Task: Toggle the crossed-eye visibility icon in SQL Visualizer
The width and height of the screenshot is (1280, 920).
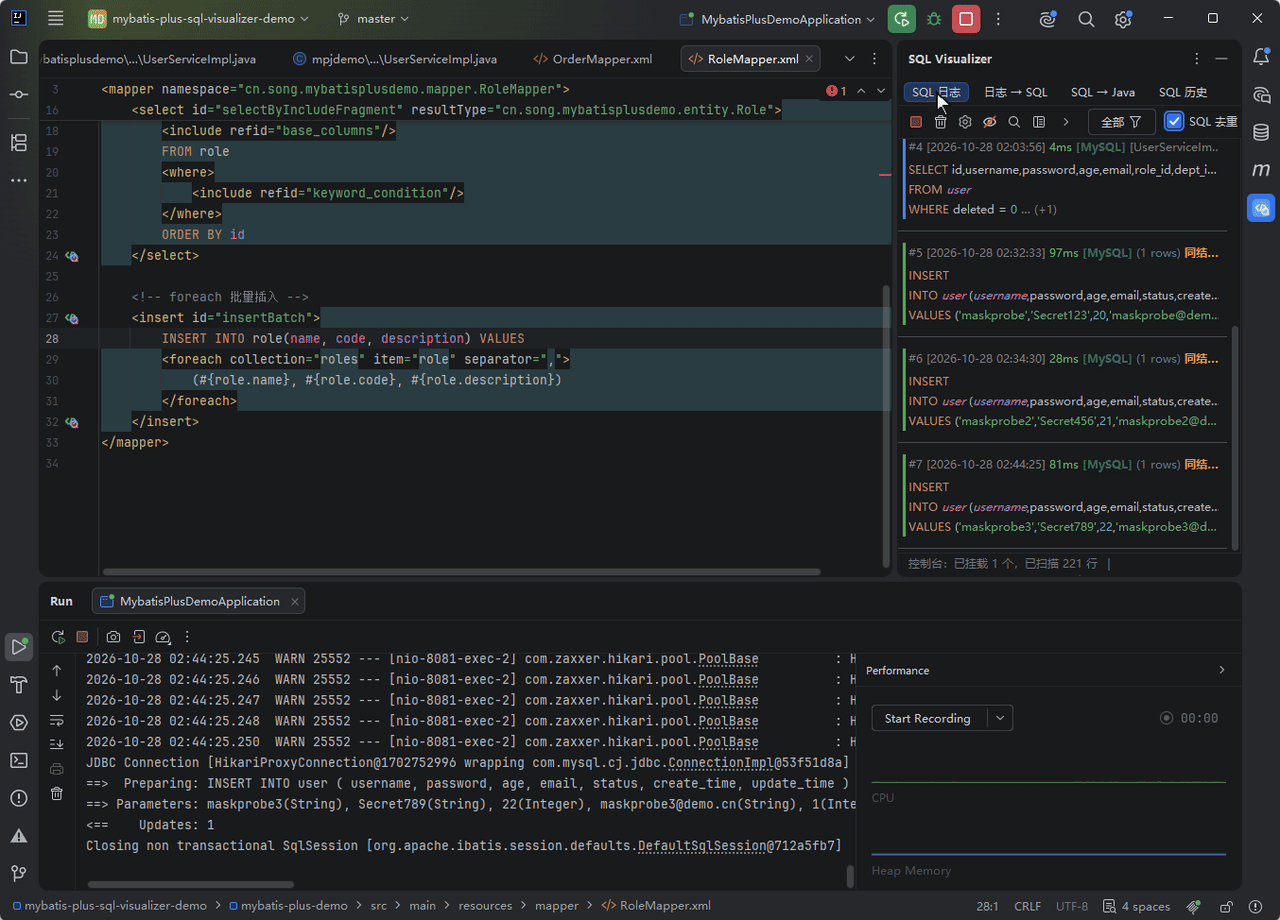Action: (x=990, y=122)
